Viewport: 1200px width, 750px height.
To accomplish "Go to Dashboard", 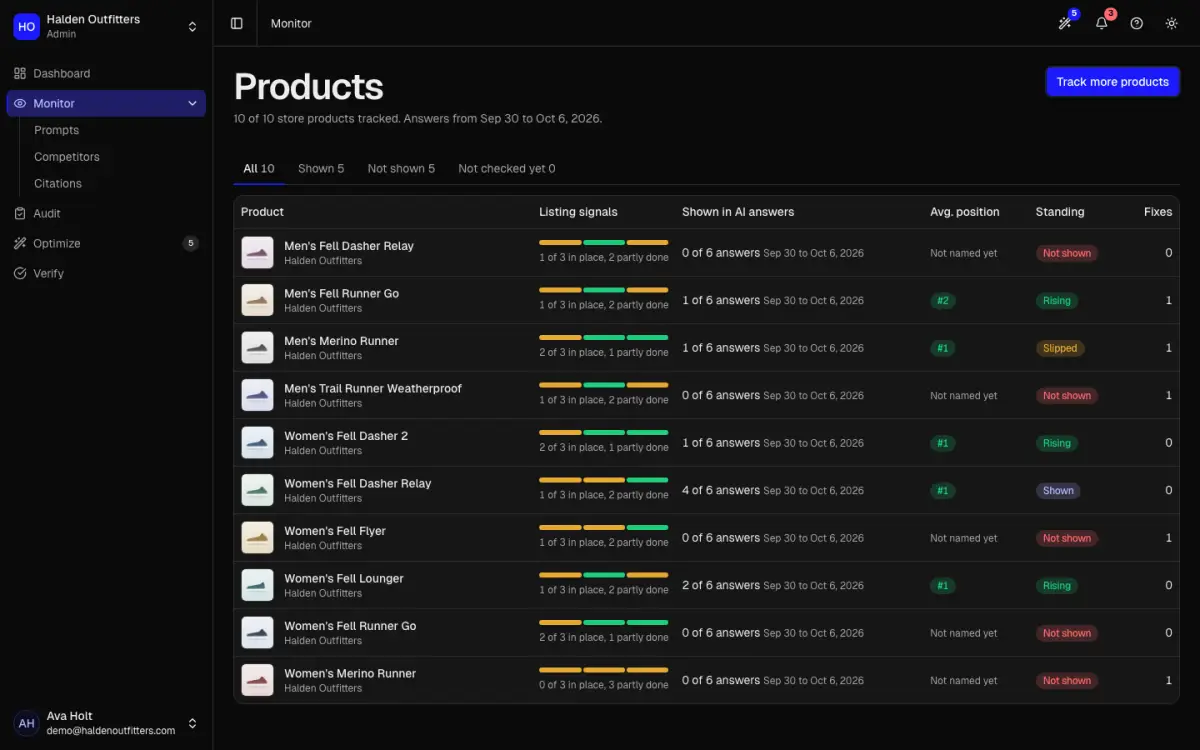I will tap(106, 73).
